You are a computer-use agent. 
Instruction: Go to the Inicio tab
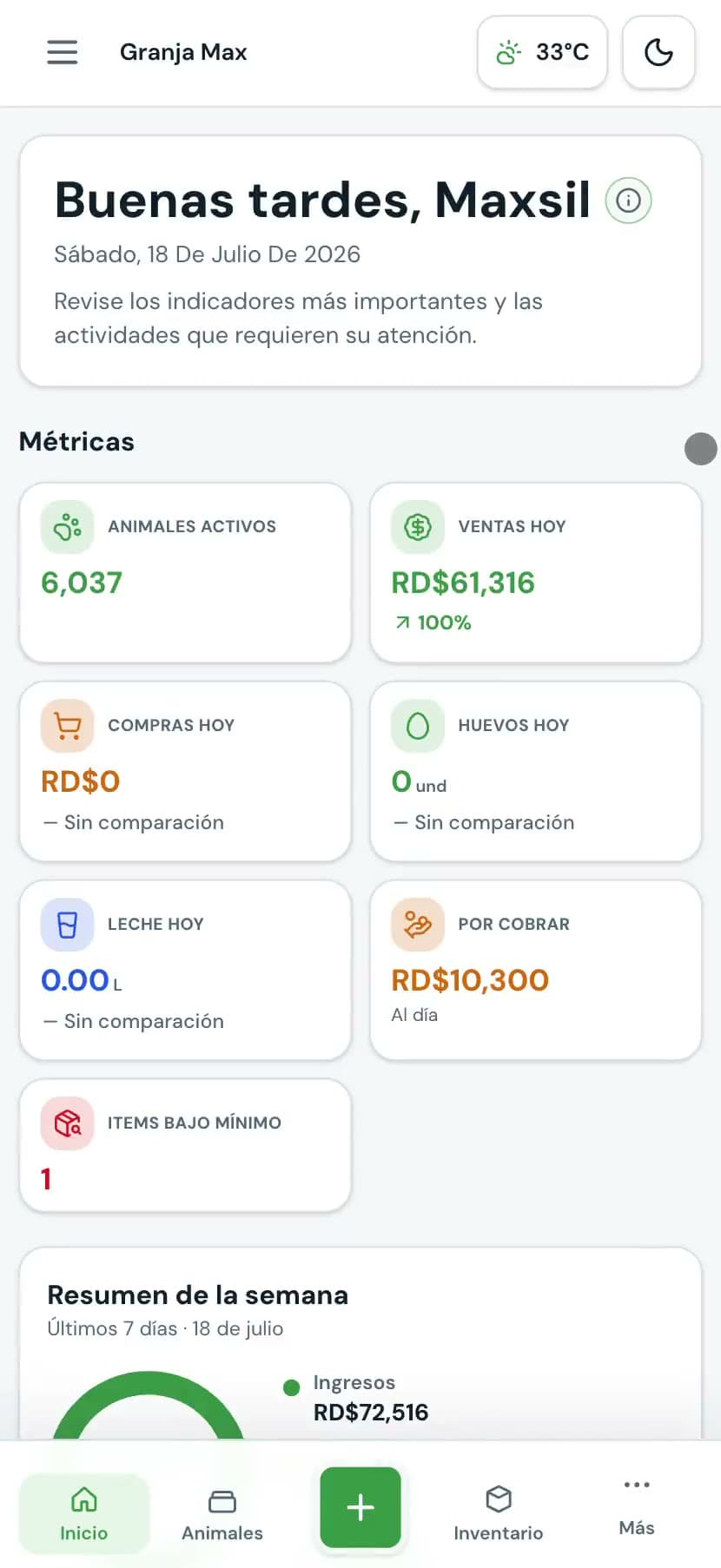(x=84, y=1513)
